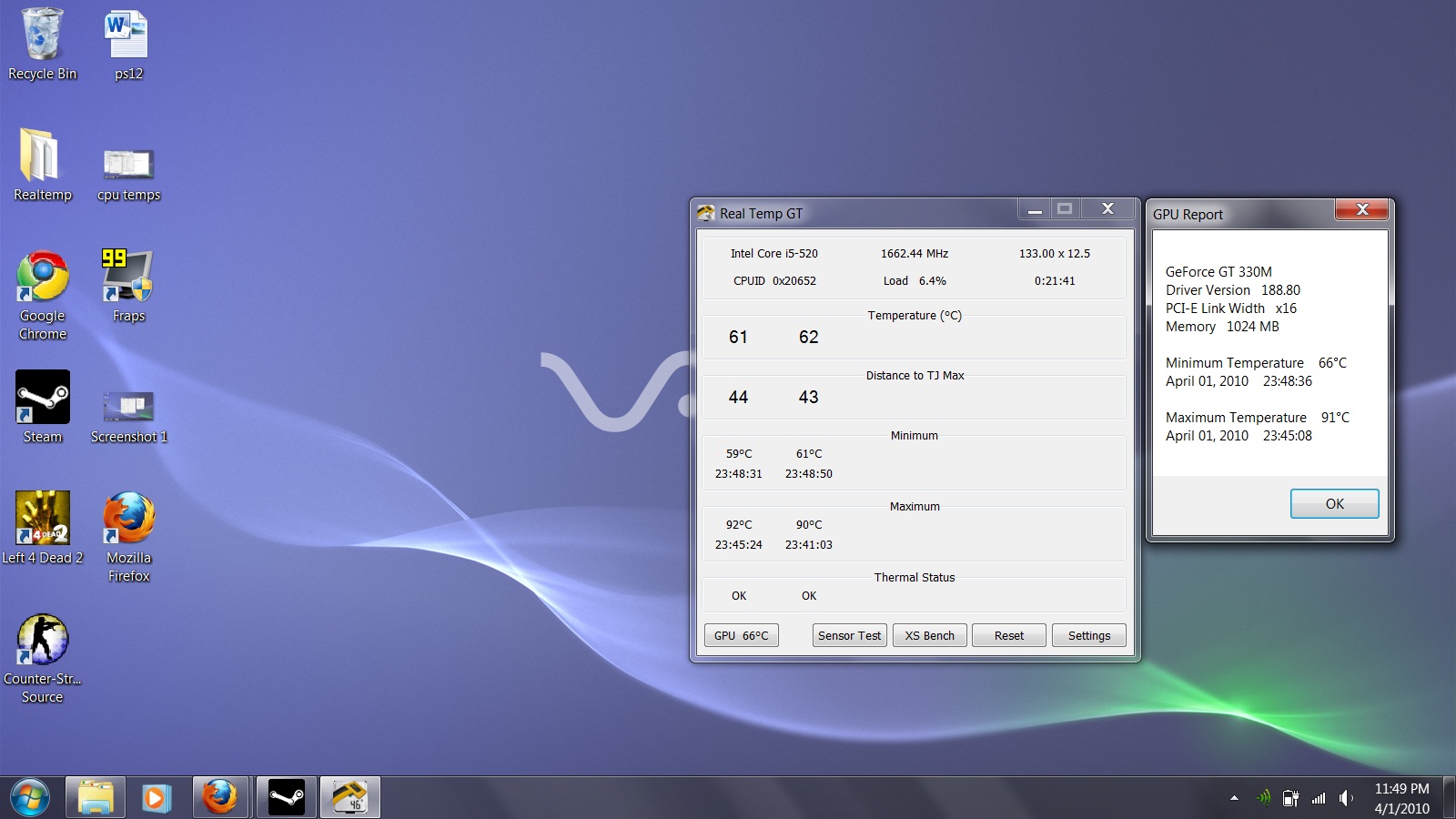Viewport: 1456px width, 819px height.
Task: Click OK in the GPU Report dialog
Action: pyautogui.click(x=1334, y=503)
